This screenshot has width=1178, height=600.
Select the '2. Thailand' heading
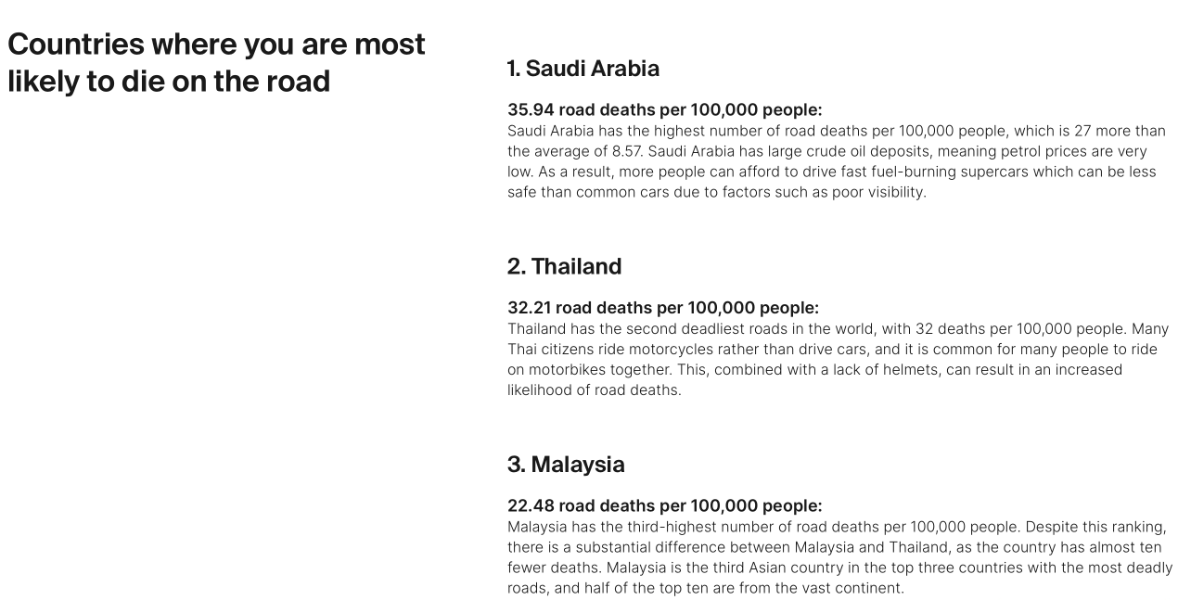(x=564, y=267)
